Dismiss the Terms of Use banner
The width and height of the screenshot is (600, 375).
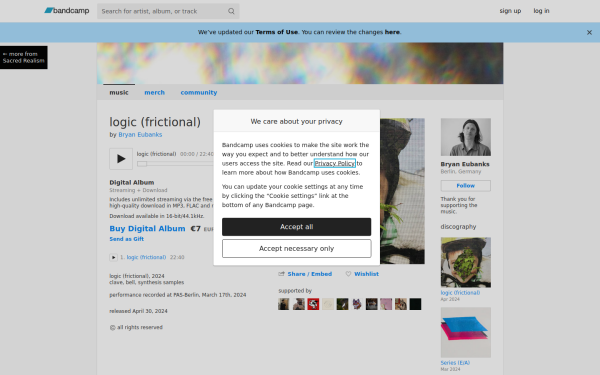589,33
